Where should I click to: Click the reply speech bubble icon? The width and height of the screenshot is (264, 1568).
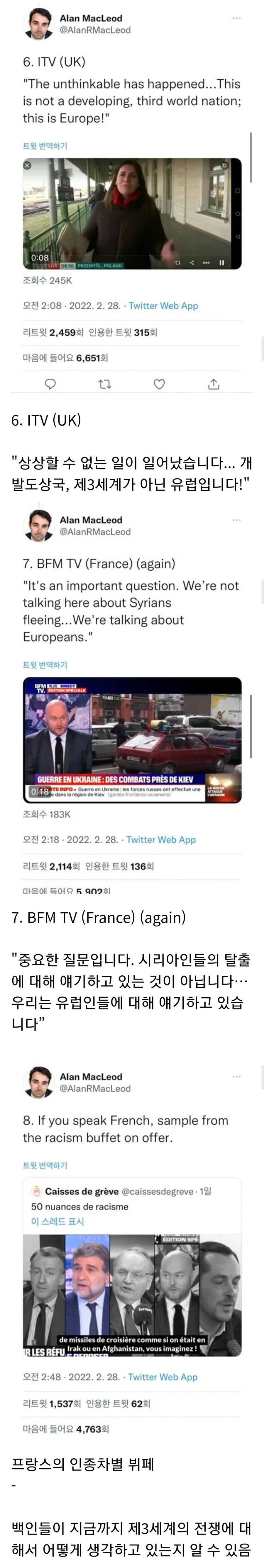(51, 384)
